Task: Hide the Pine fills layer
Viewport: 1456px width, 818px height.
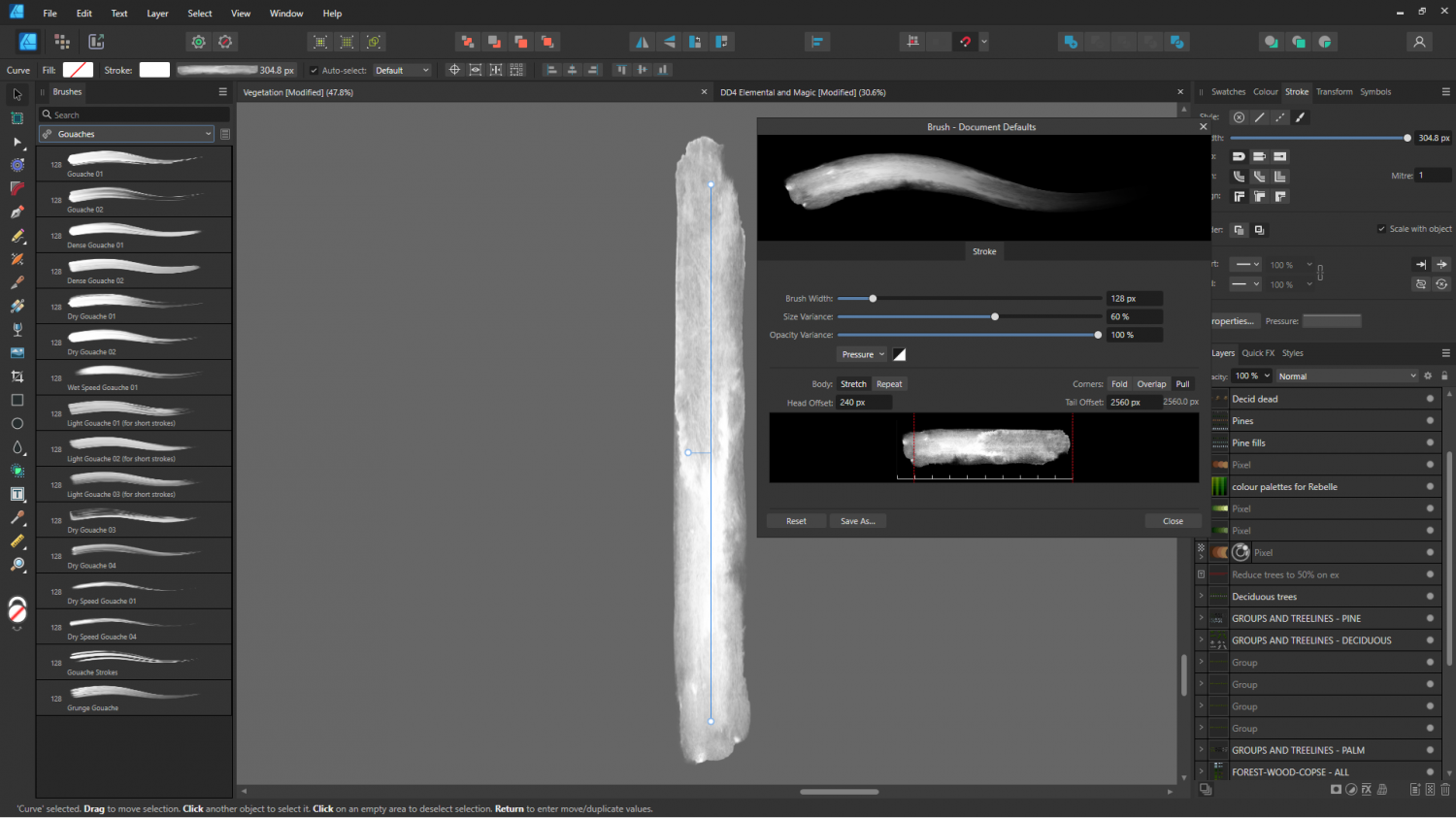Action: [1430, 442]
